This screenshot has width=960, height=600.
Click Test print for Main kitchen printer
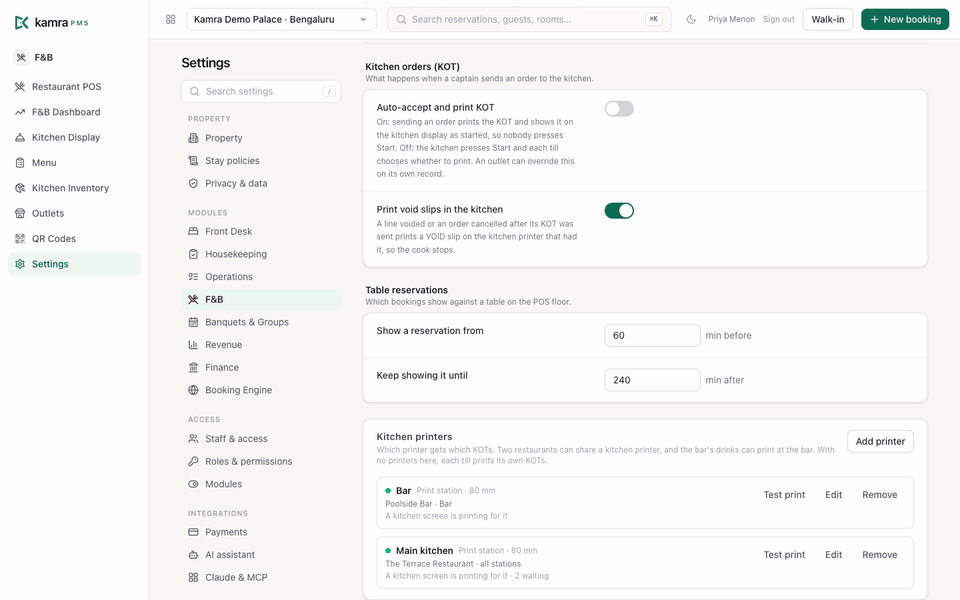coord(784,555)
